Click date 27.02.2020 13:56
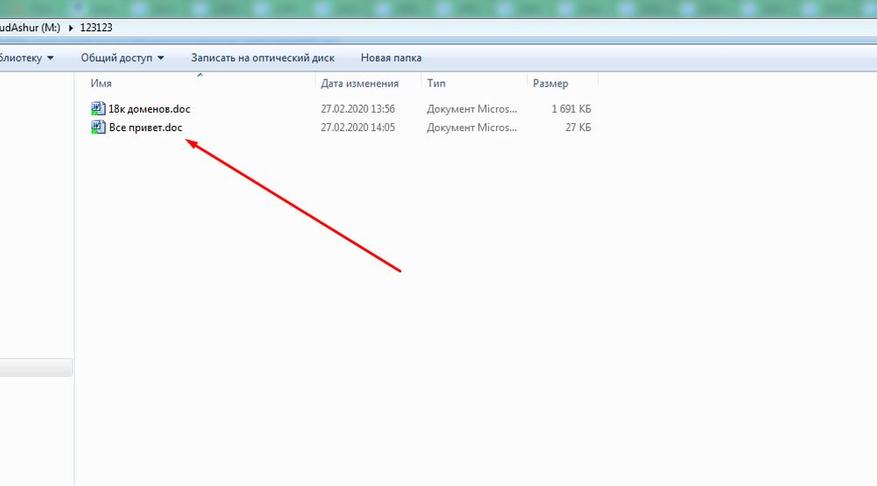 (358, 109)
